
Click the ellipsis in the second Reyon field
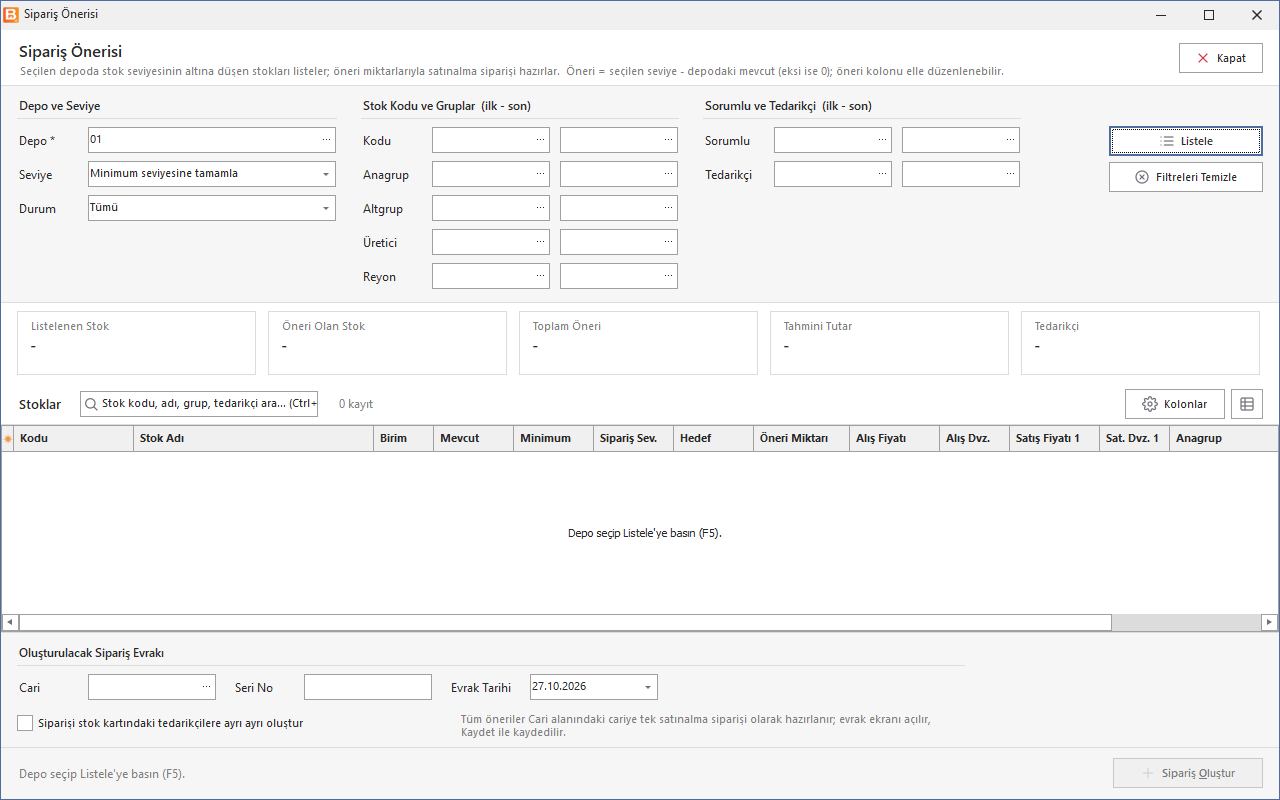668,276
